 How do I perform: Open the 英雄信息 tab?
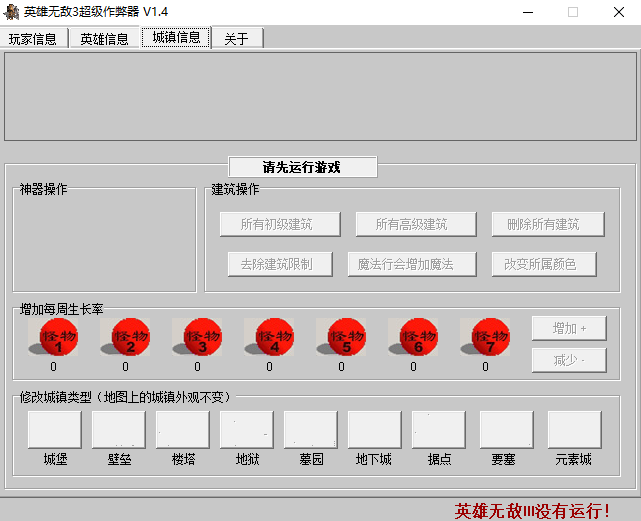click(105, 39)
